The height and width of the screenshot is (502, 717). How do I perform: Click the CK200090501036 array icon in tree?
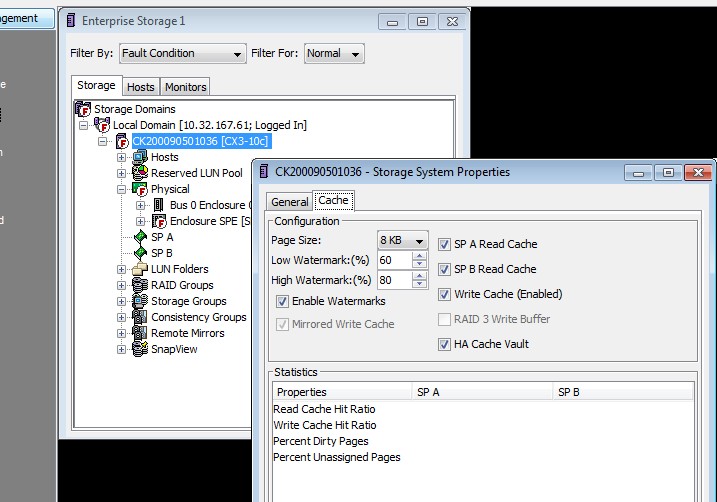click(122, 141)
